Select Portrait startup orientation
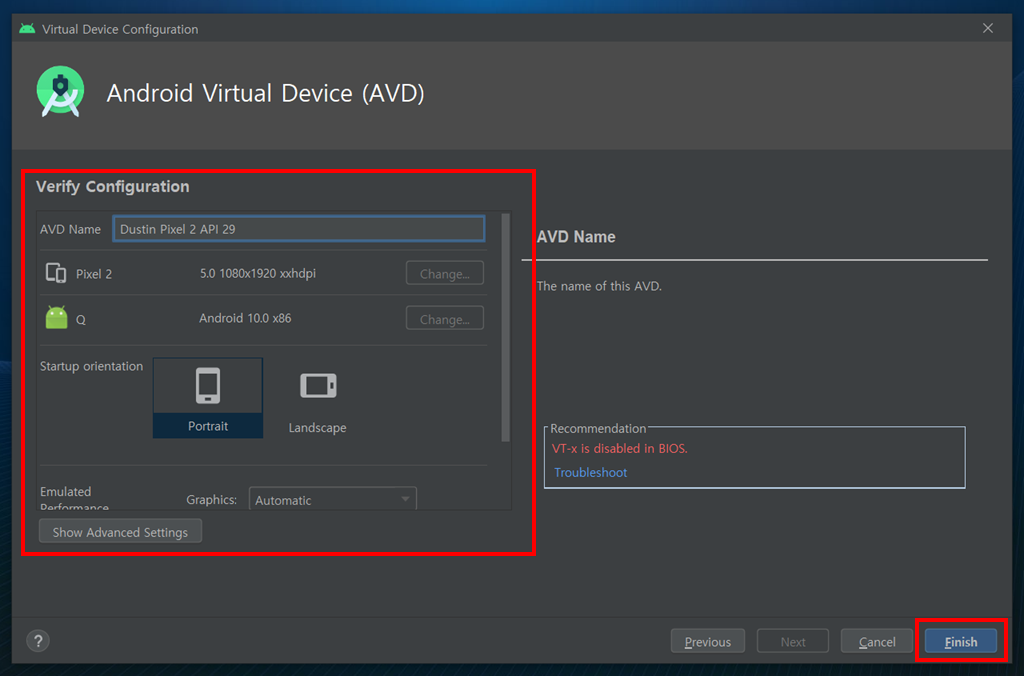Viewport: 1024px width, 676px height. pyautogui.click(x=208, y=398)
